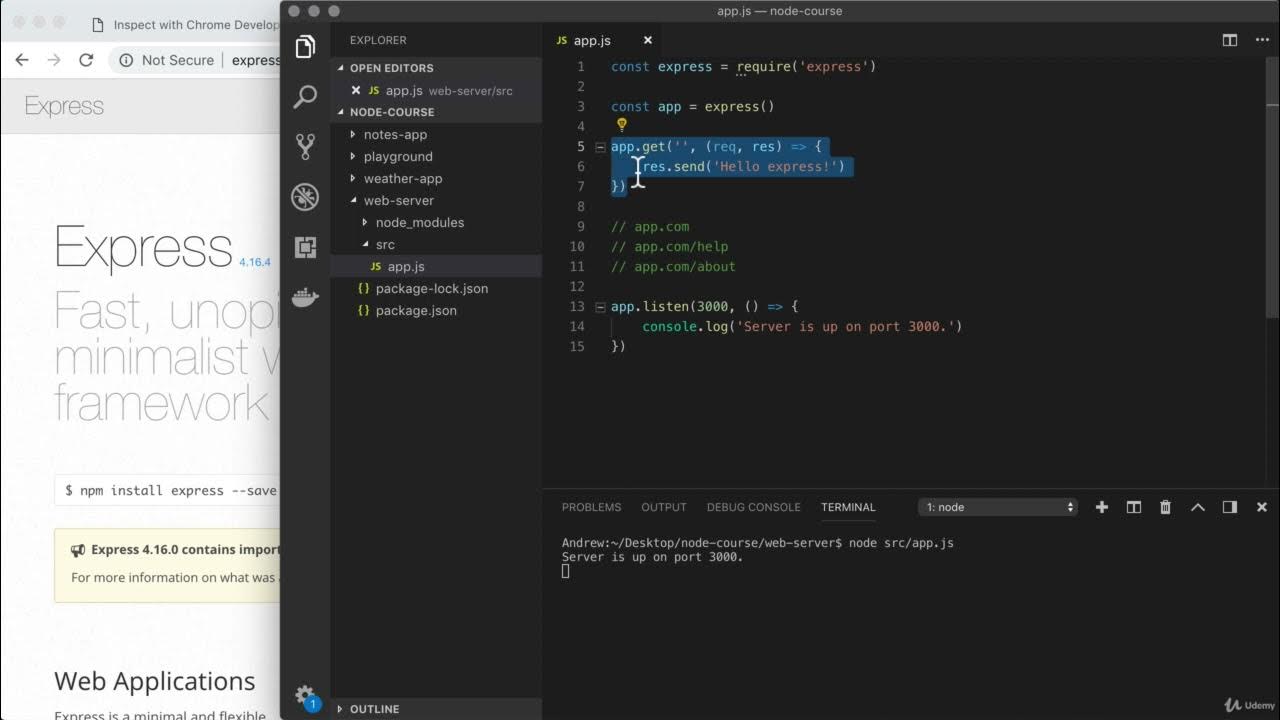Click the '// app.com/help' comment
This screenshot has width=1280, height=720.
pos(670,246)
